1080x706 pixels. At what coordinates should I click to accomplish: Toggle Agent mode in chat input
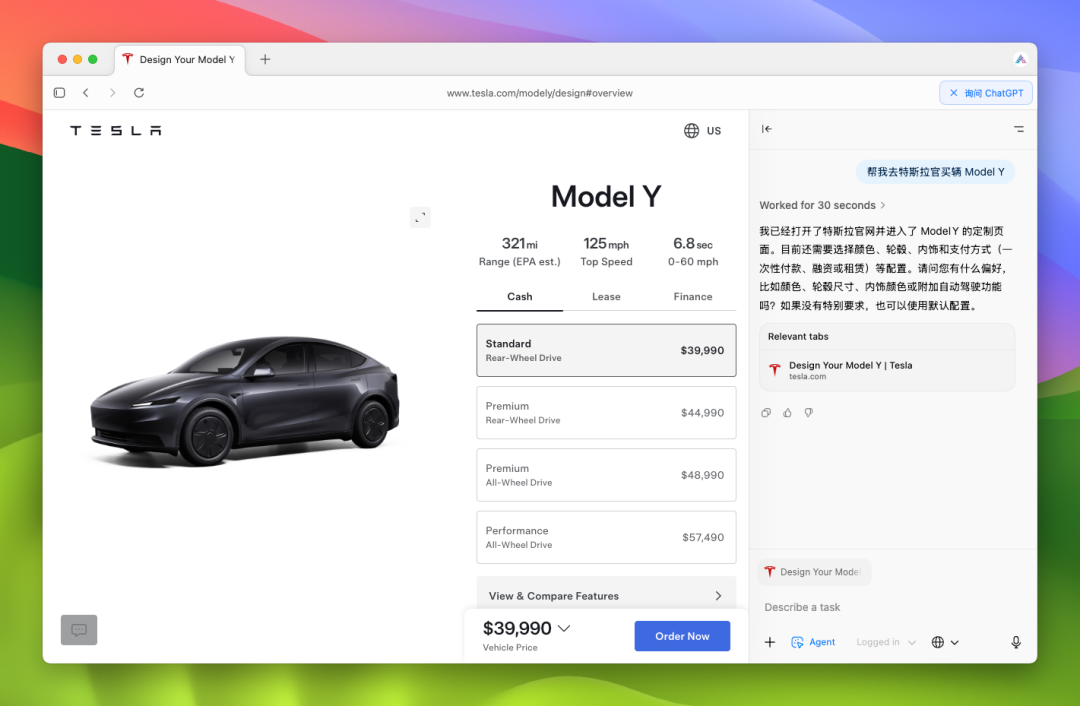pos(813,642)
